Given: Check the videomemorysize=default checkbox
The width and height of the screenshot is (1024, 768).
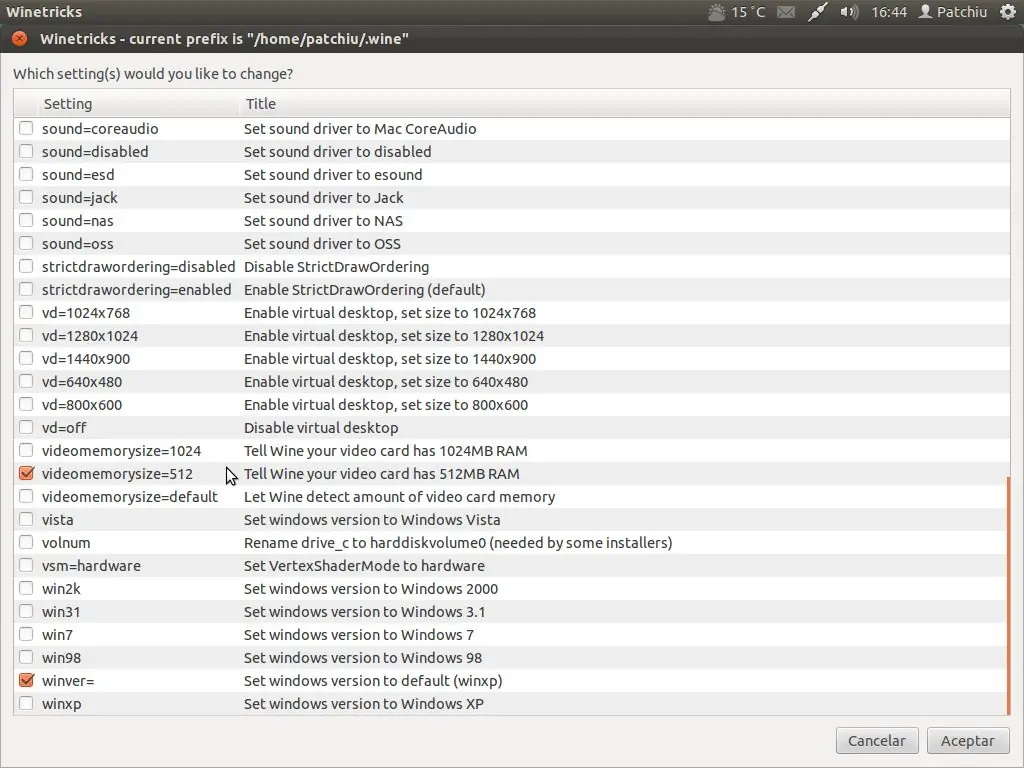Looking at the screenshot, I should pos(26,496).
